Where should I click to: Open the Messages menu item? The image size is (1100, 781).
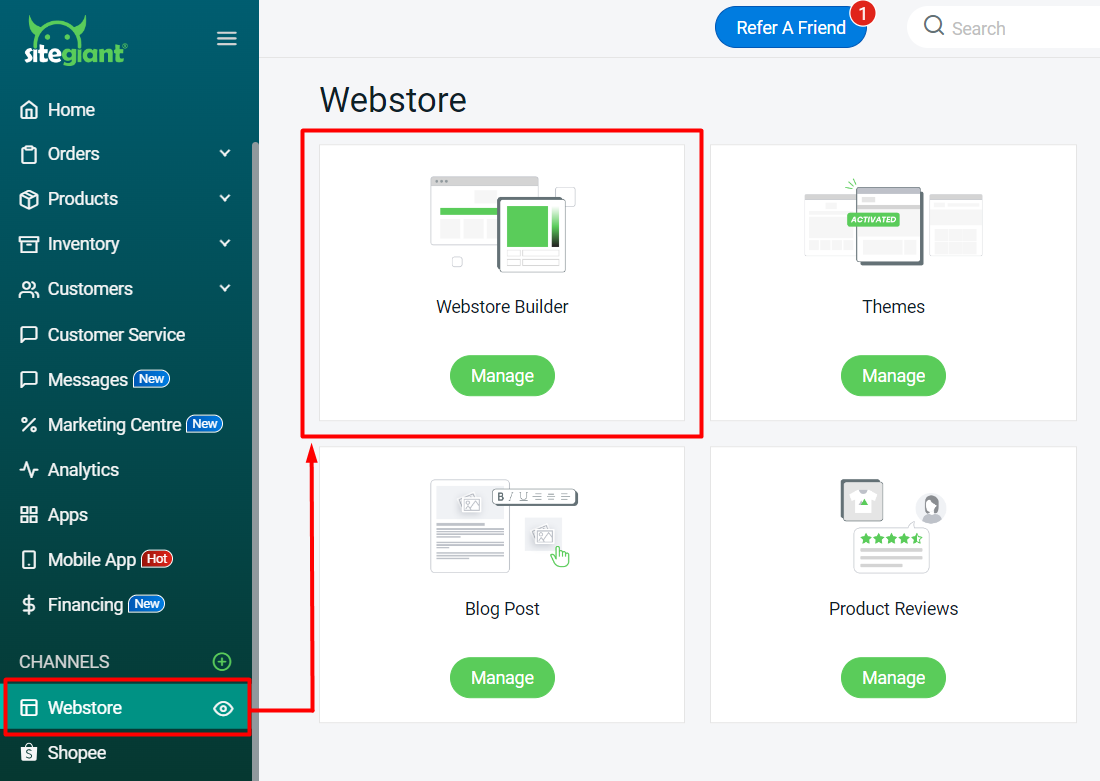coord(88,380)
